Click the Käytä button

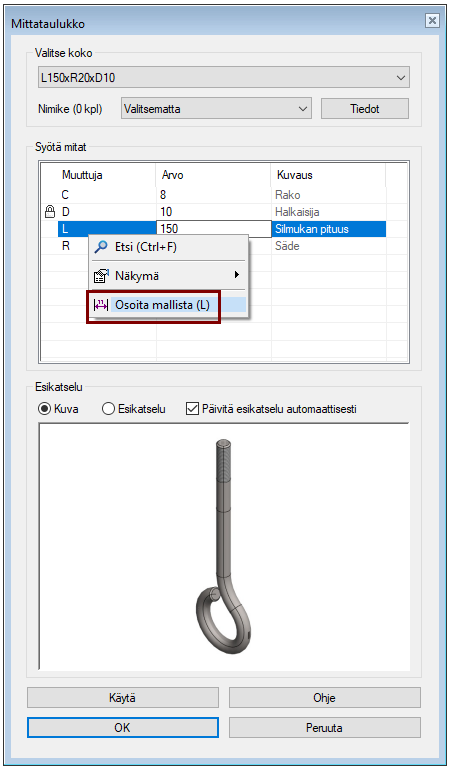point(123,698)
